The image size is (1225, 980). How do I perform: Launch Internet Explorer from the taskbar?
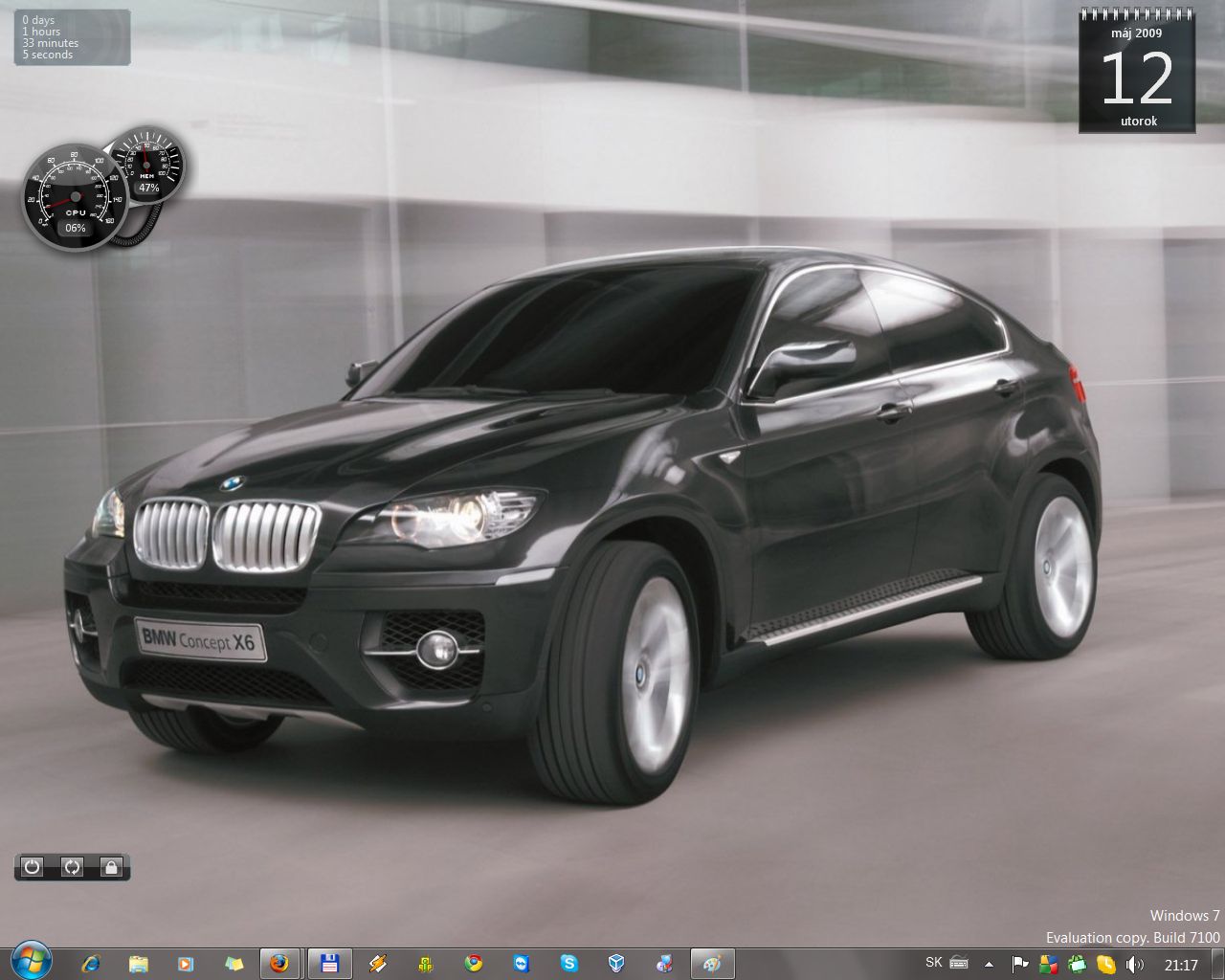point(91,964)
